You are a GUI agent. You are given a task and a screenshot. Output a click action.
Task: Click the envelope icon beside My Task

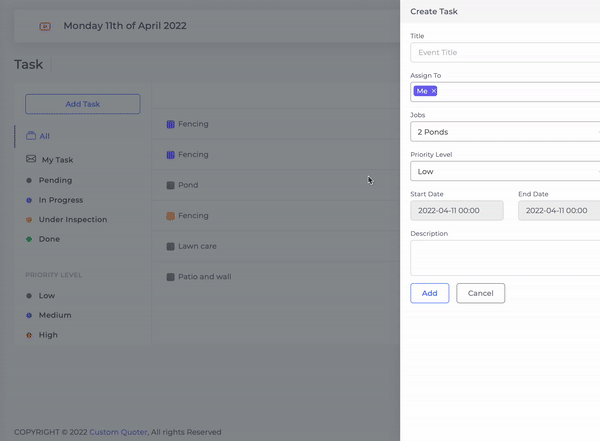pos(31,159)
